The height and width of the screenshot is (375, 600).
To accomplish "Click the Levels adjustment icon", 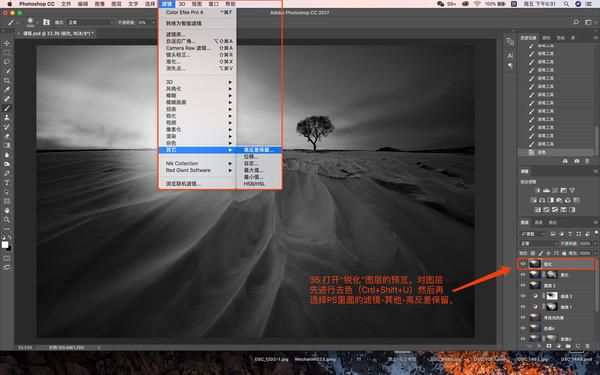I will point(546,190).
